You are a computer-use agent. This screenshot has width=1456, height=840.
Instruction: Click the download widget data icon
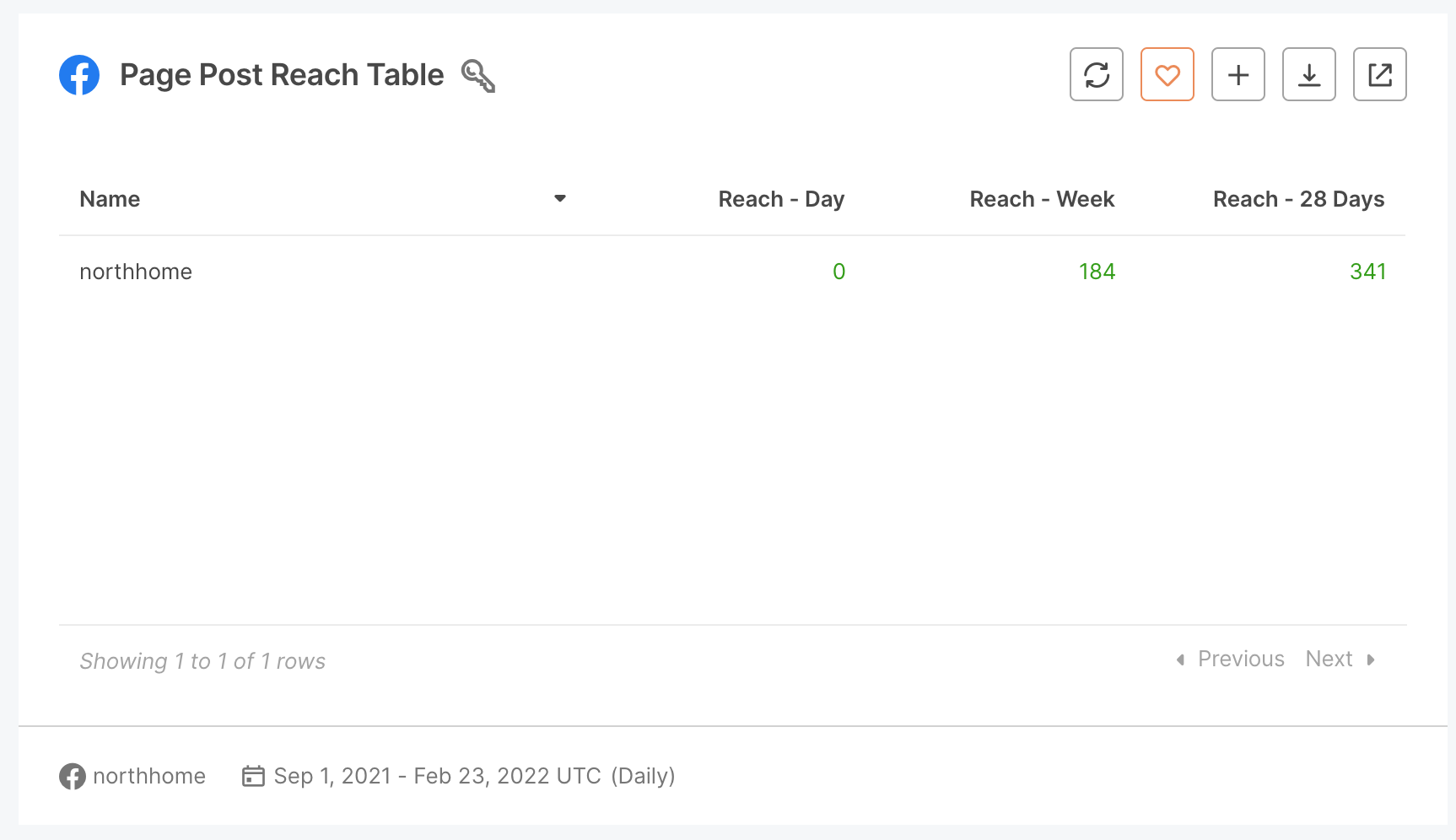click(1308, 75)
